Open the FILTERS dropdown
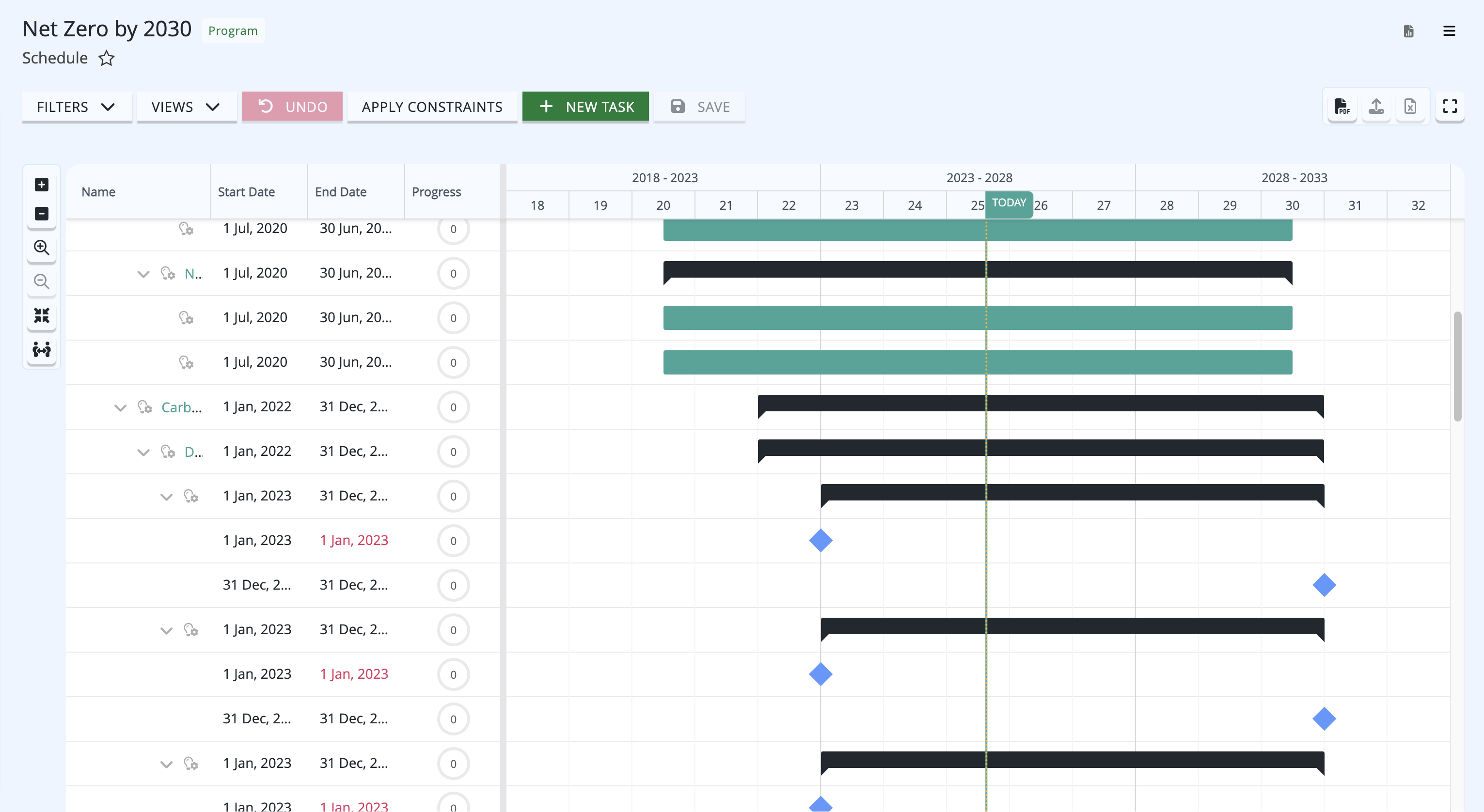Screen dimensions: 1484x812 (77, 107)
